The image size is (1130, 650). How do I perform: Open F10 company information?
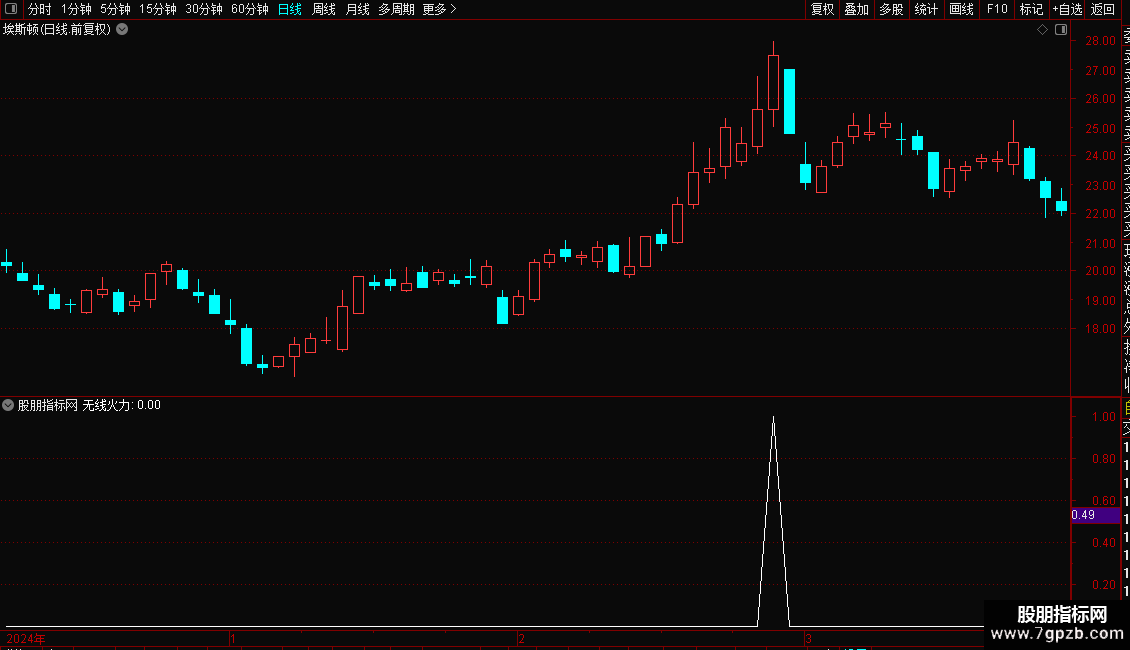[997, 9]
